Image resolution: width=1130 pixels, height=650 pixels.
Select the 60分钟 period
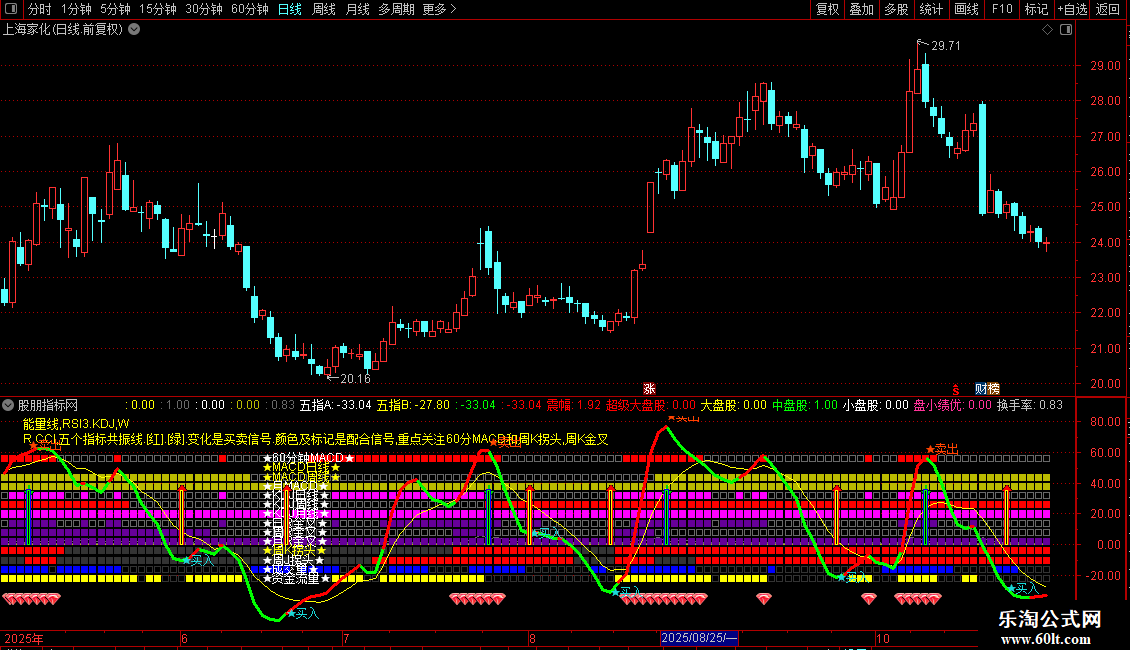point(250,9)
